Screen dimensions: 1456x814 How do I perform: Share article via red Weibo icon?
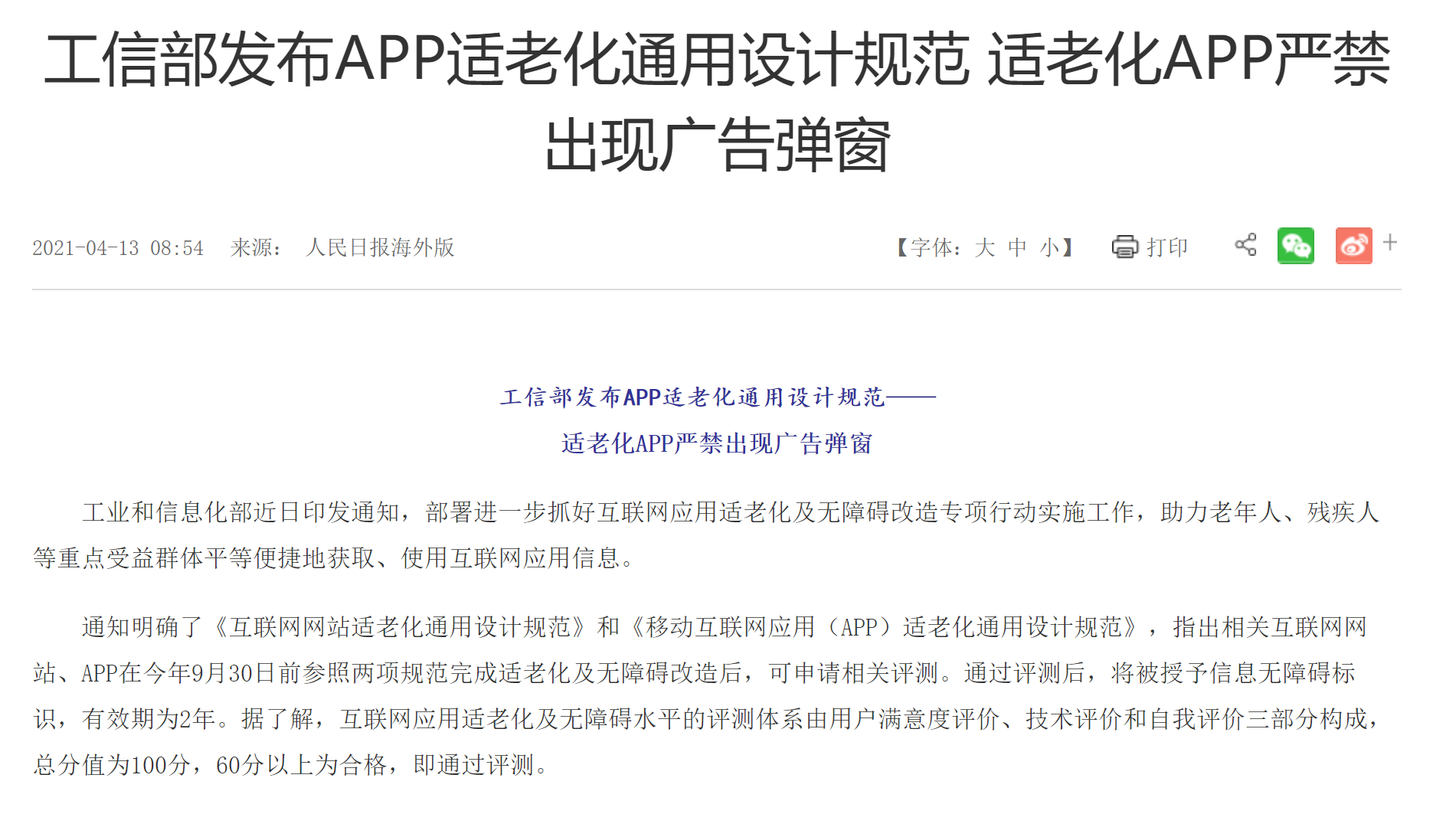[x=1353, y=246]
